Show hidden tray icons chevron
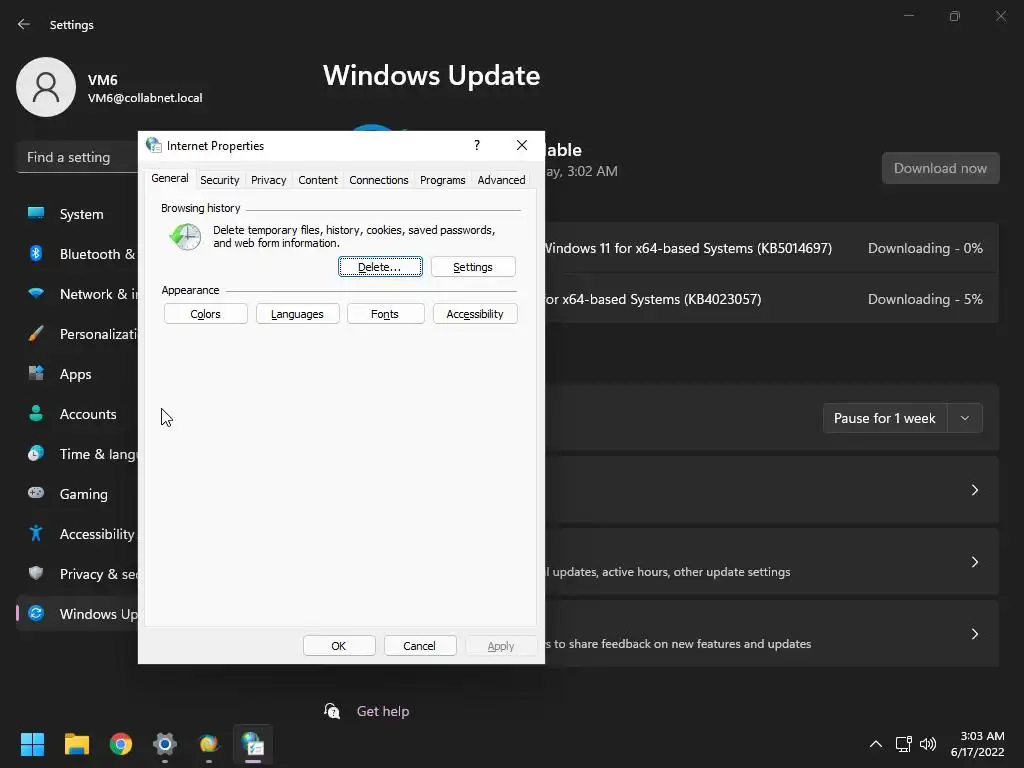The height and width of the screenshot is (768, 1024). [x=876, y=744]
